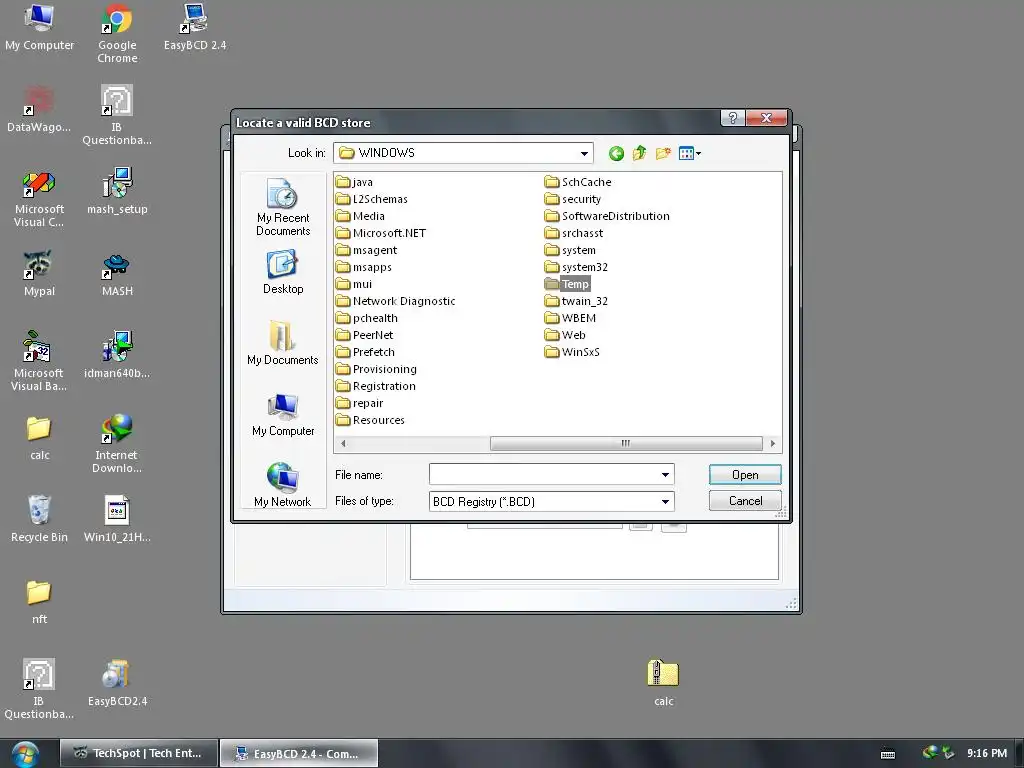The height and width of the screenshot is (768, 1024).
Task: Expand the Files of type dropdown
Action: click(665, 502)
